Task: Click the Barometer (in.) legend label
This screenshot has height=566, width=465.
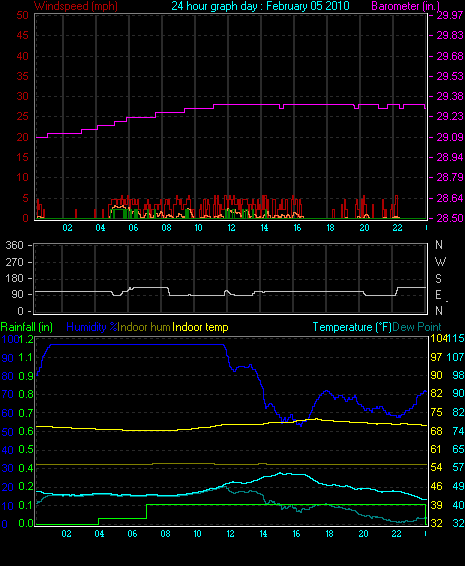Action: tap(405, 6)
